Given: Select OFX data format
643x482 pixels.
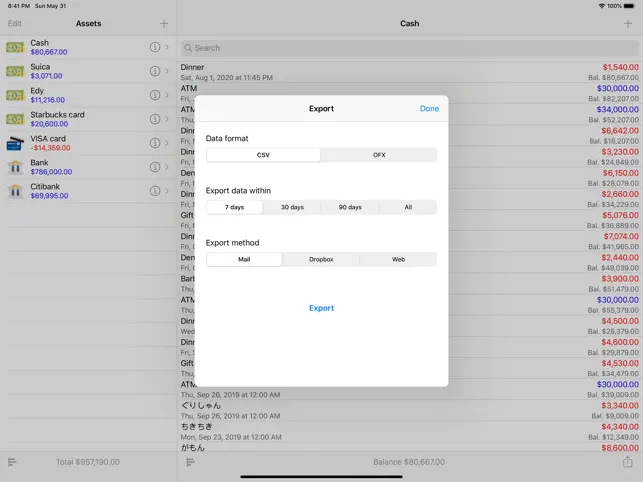Looking at the screenshot, I should [x=379, y=155].
